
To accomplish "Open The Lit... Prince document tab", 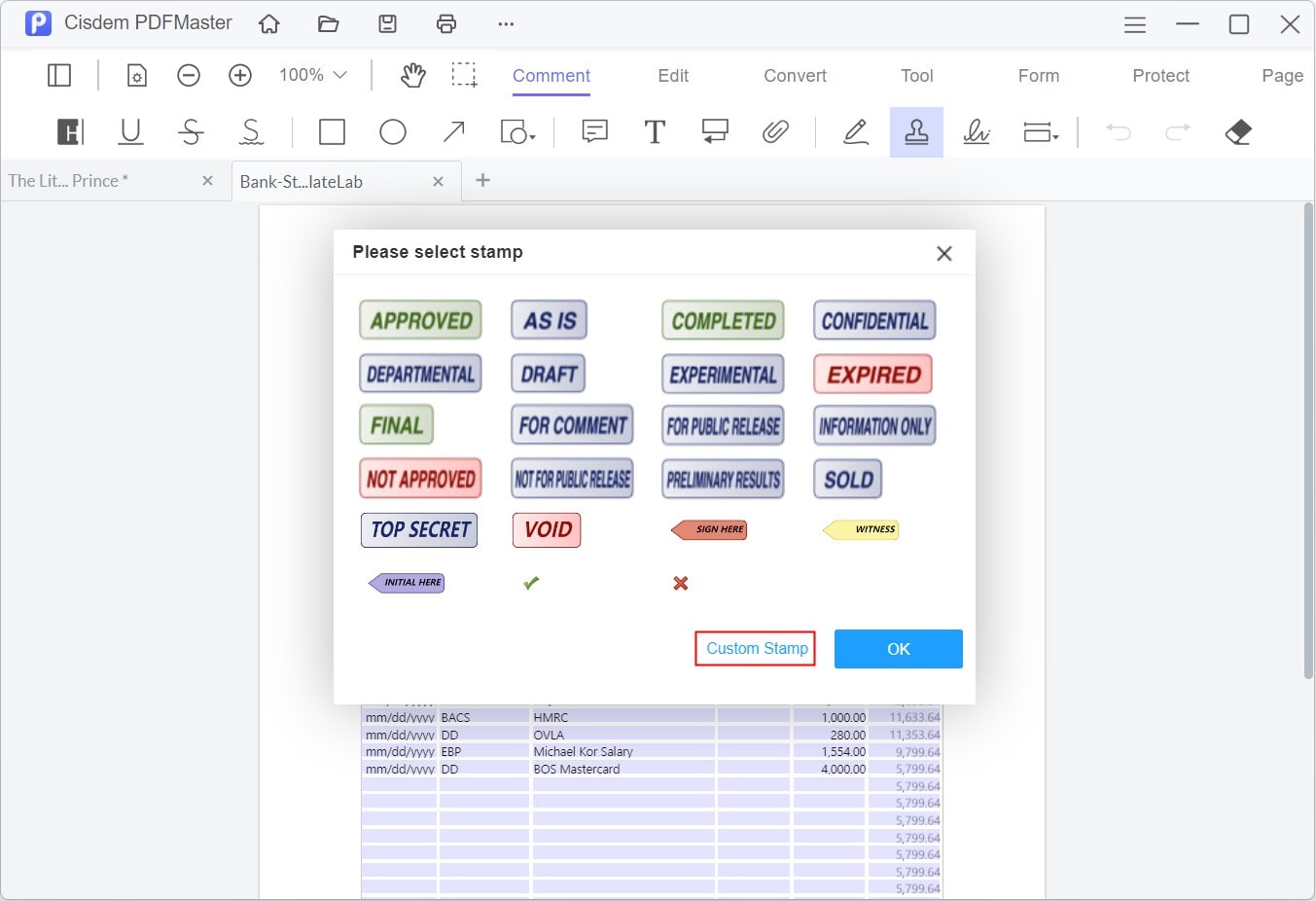I will pos(68,181).
